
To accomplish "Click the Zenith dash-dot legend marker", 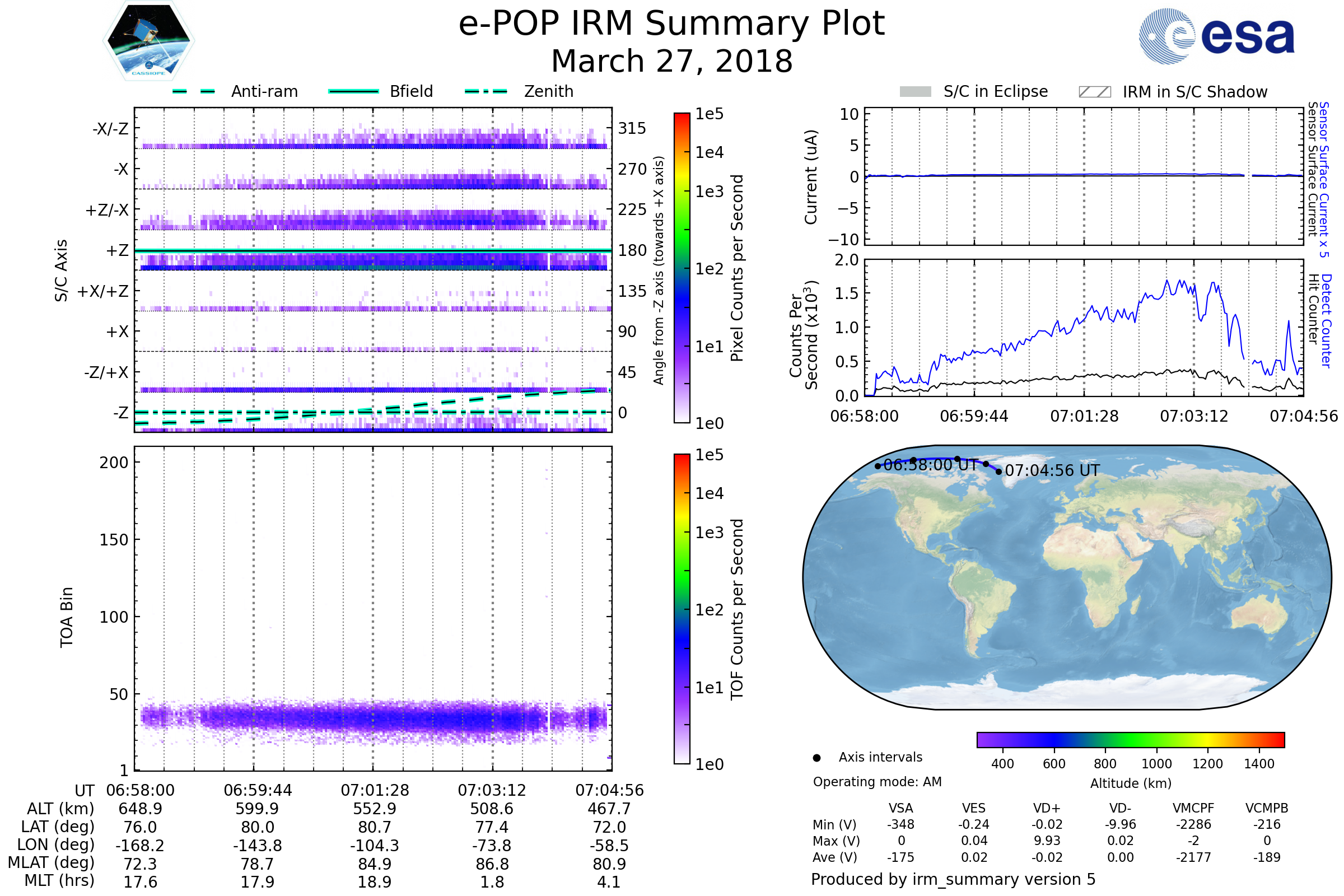I will point(486,91).
